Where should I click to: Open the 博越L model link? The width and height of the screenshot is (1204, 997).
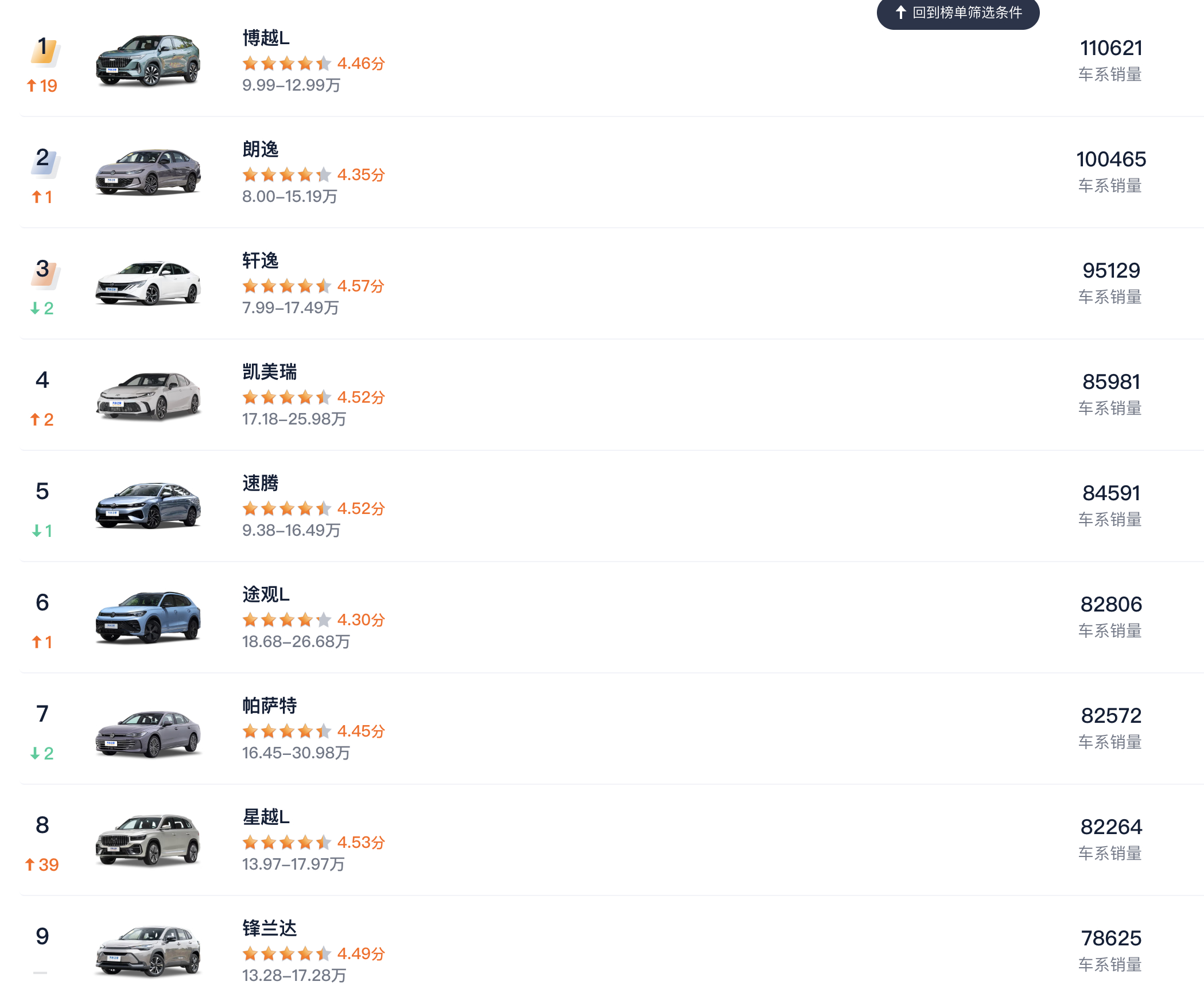click(266, 38)
